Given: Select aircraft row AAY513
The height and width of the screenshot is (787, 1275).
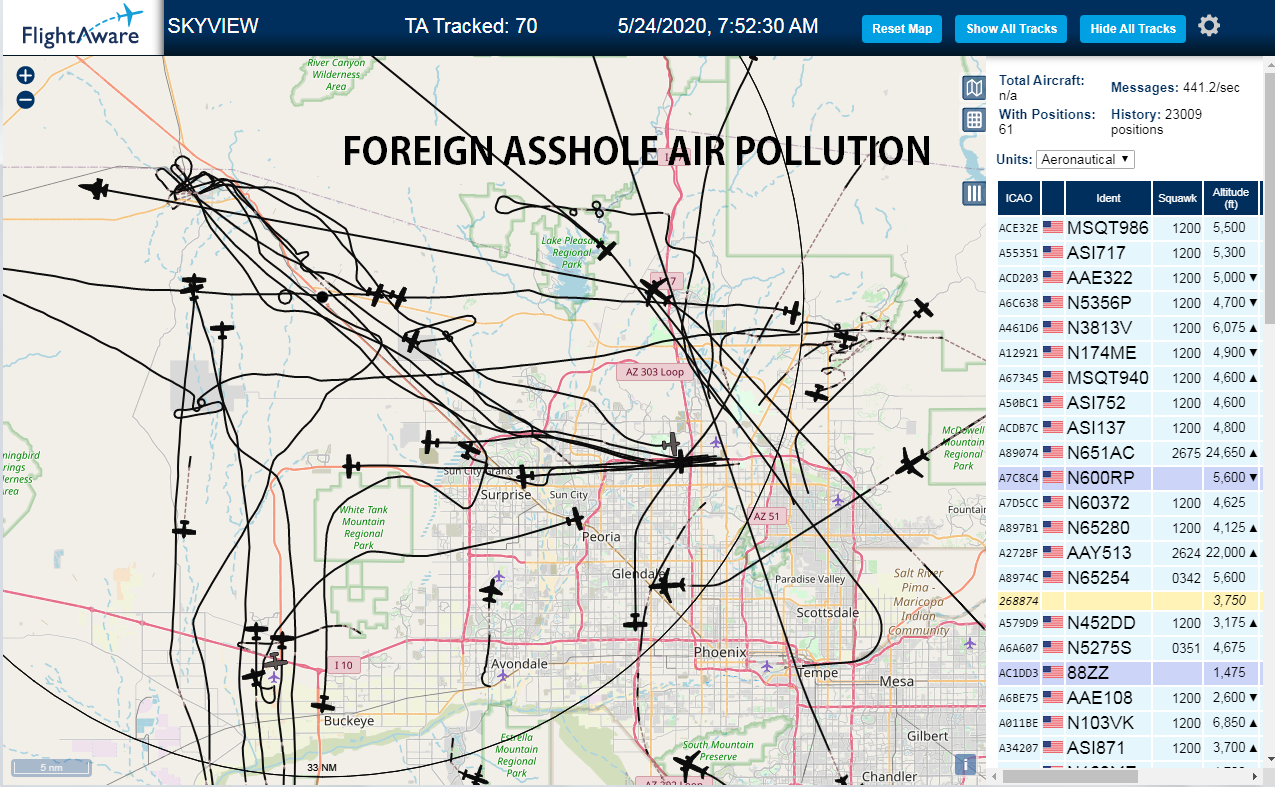Looking at the screenshot, I should pos(1130,553).
